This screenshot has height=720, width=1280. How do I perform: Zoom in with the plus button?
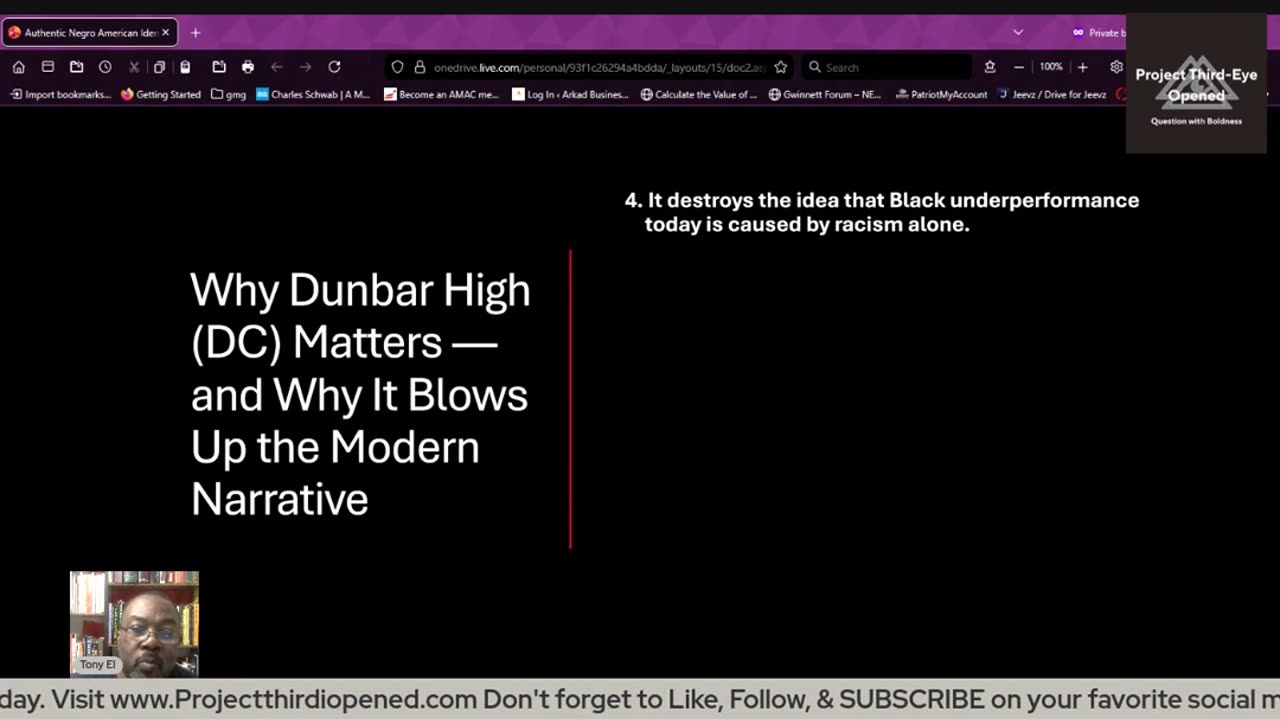pyautogui.click(x=1082, y=67)
